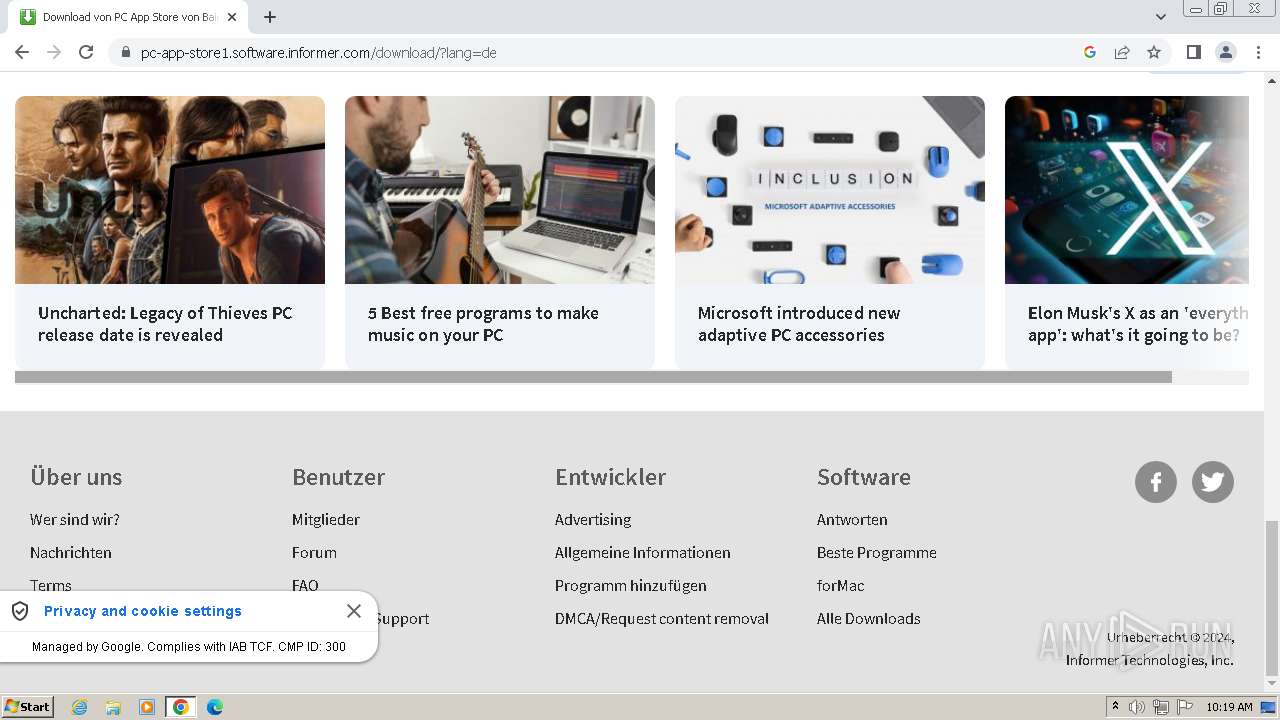Viewport: 1280px width, 720px height.
Task: Open the volume control tray icon
Action: (x=1137, y=707)
